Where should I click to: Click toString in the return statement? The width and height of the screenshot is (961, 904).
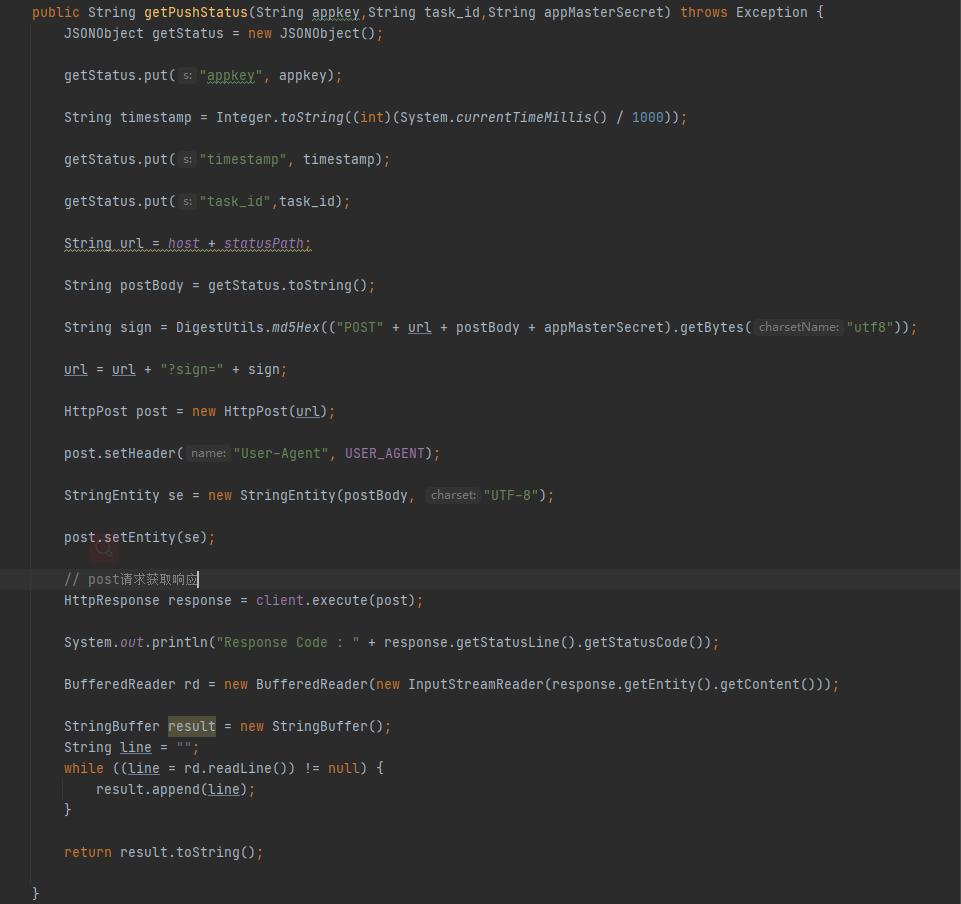pyautogui.click(x=208, y=852)
